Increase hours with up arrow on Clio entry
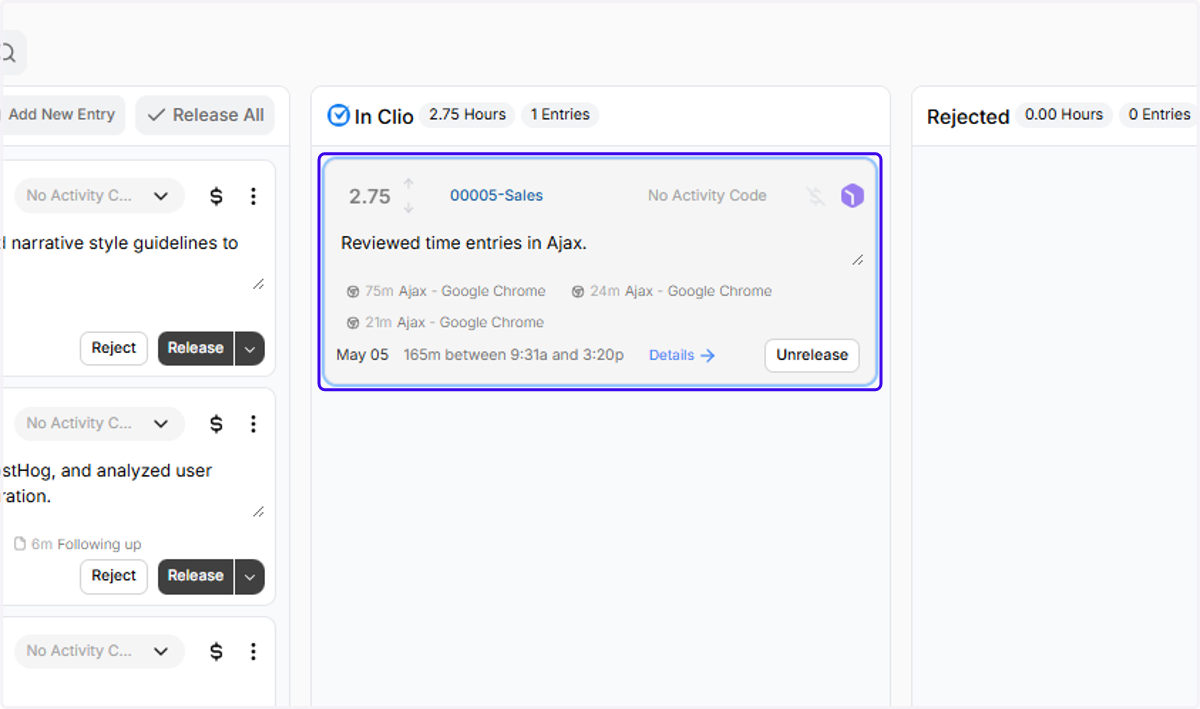 [x=408, y=184]
